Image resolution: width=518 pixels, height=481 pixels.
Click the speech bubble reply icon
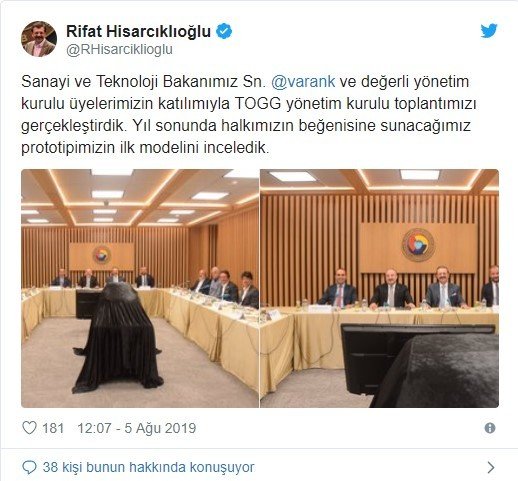tap(29, 467)
